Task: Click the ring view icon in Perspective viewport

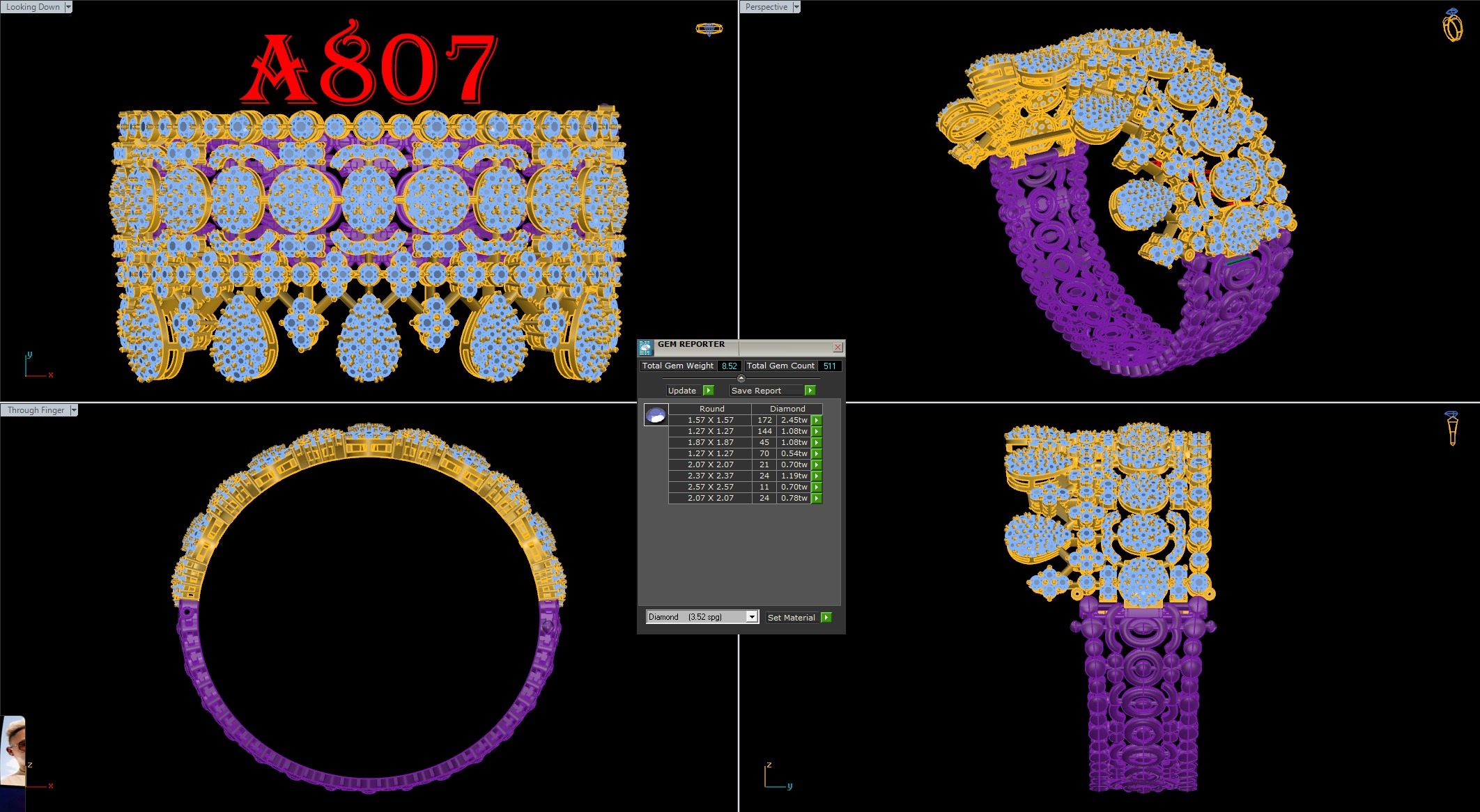Action: coord(1452,26)
